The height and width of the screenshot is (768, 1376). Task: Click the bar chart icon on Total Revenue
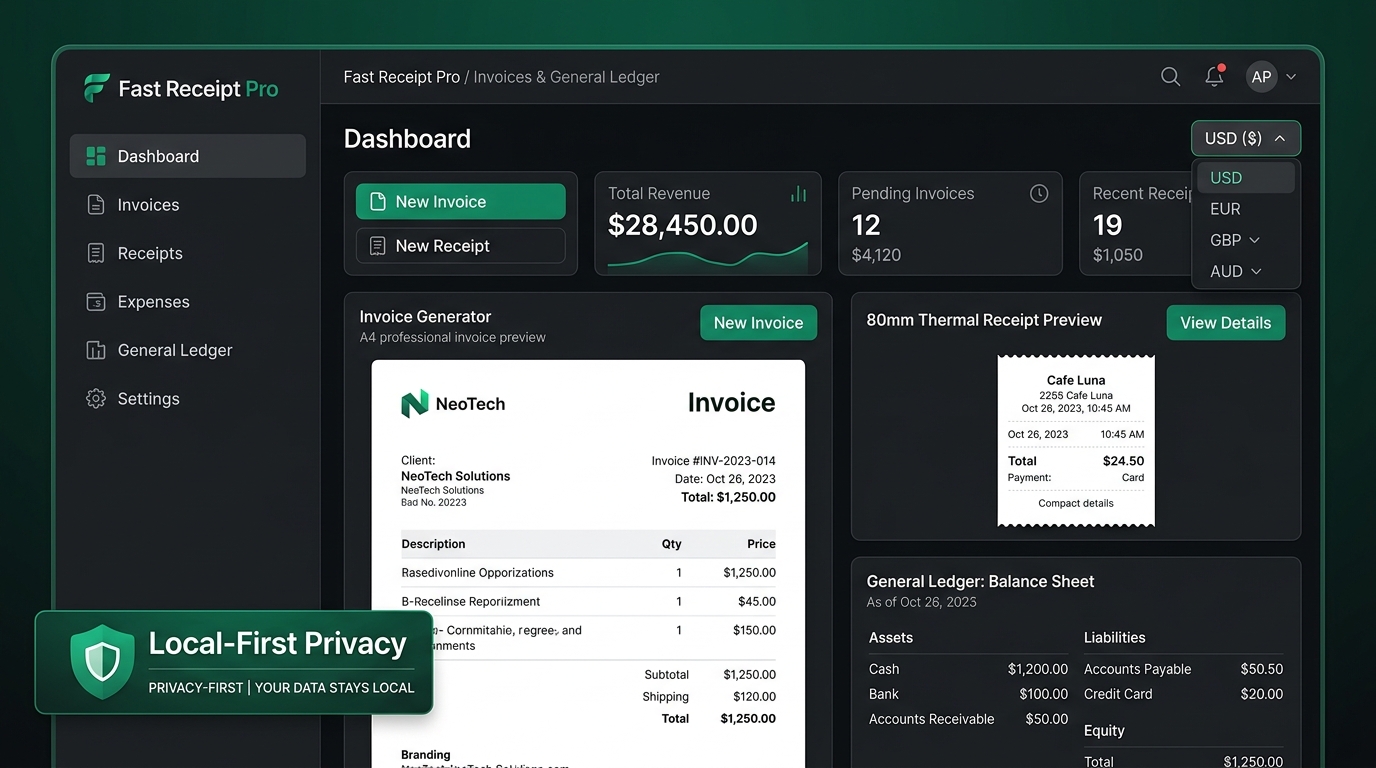coord(798,193)
